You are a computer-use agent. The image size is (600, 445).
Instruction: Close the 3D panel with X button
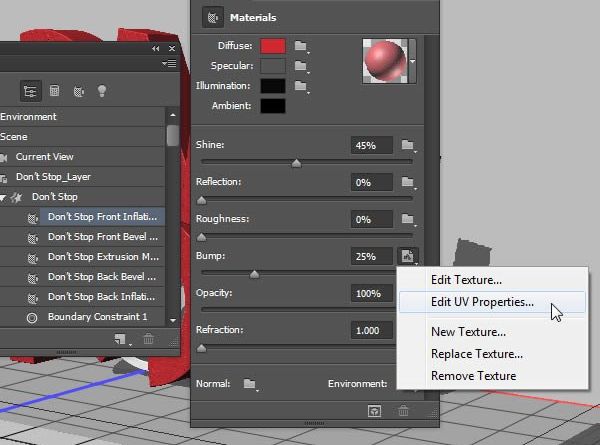click(172, 49)
